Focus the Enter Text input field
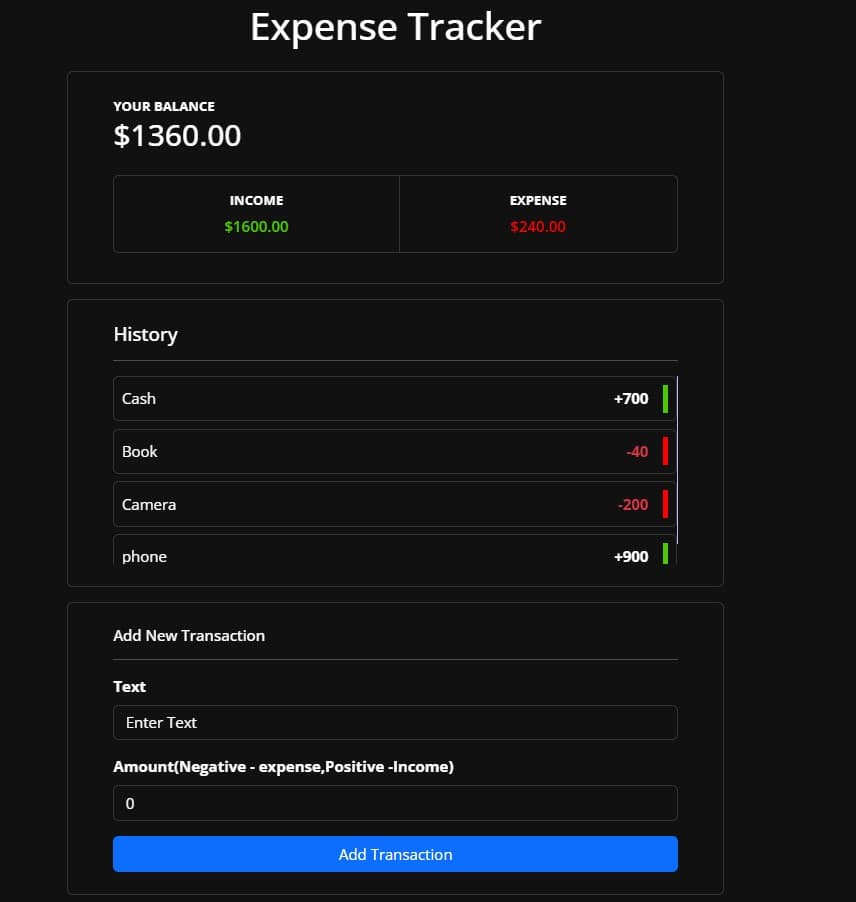Viewport: 856px width, 902px height. coord(395,723)
